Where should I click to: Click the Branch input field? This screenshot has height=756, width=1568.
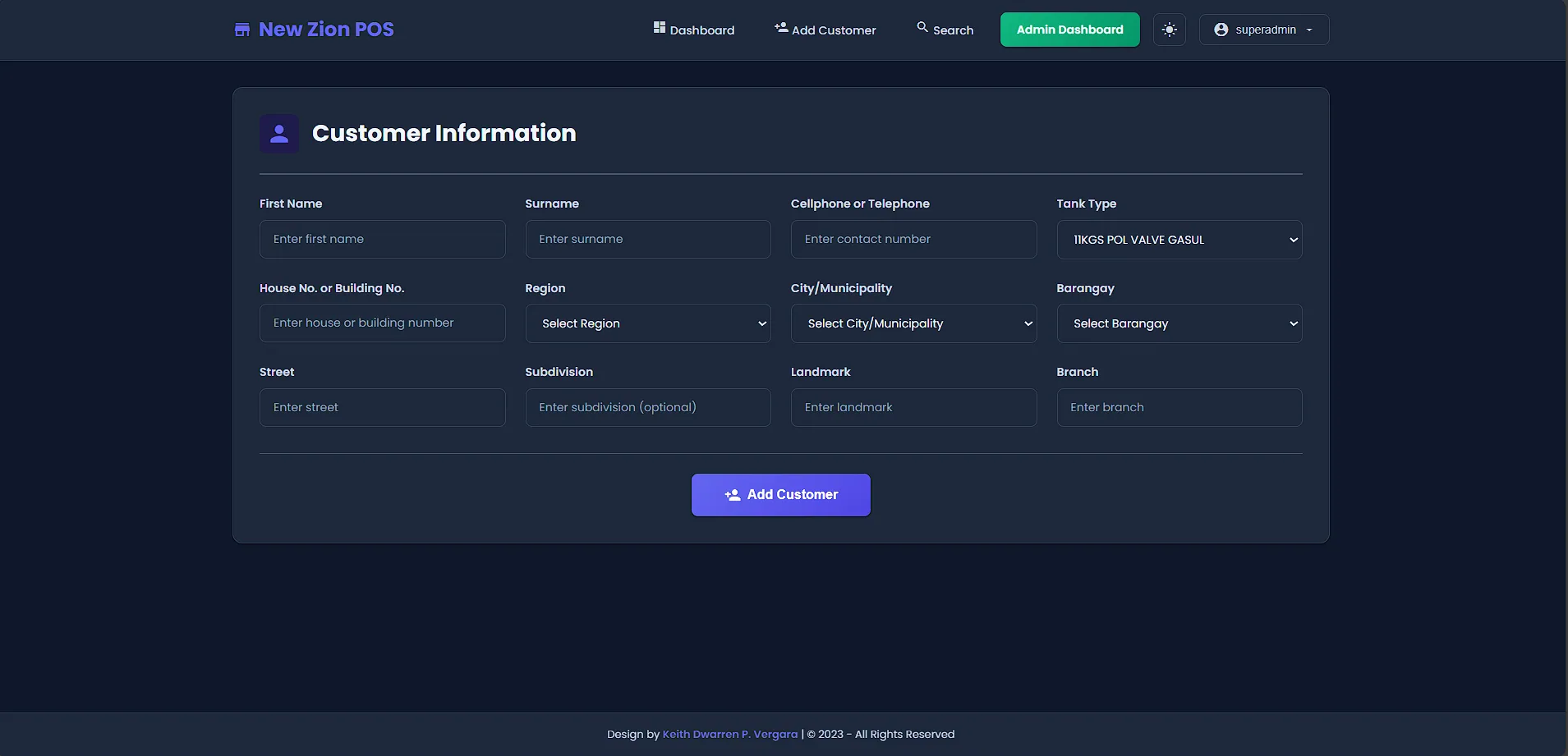pos(1179,407)
